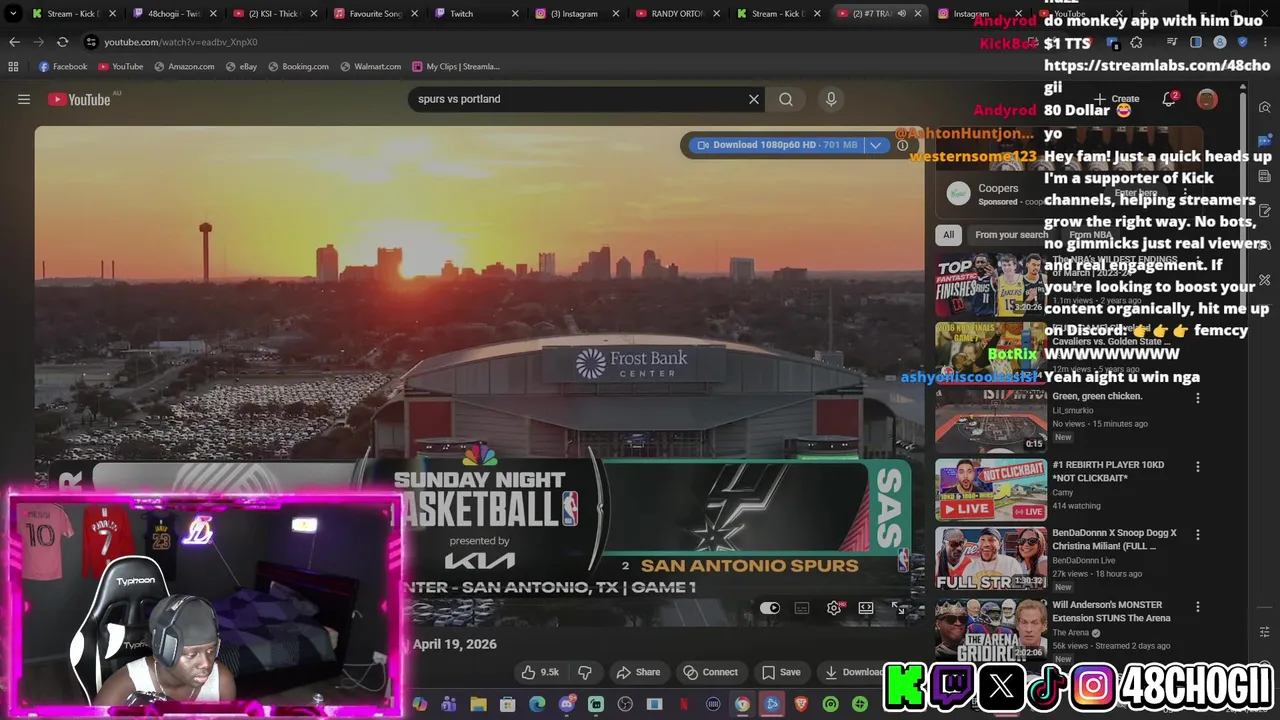The image size is (1280, 720).
Task: Open NBA's Wildest Endings video thumbnail
Action: [990, 285]
